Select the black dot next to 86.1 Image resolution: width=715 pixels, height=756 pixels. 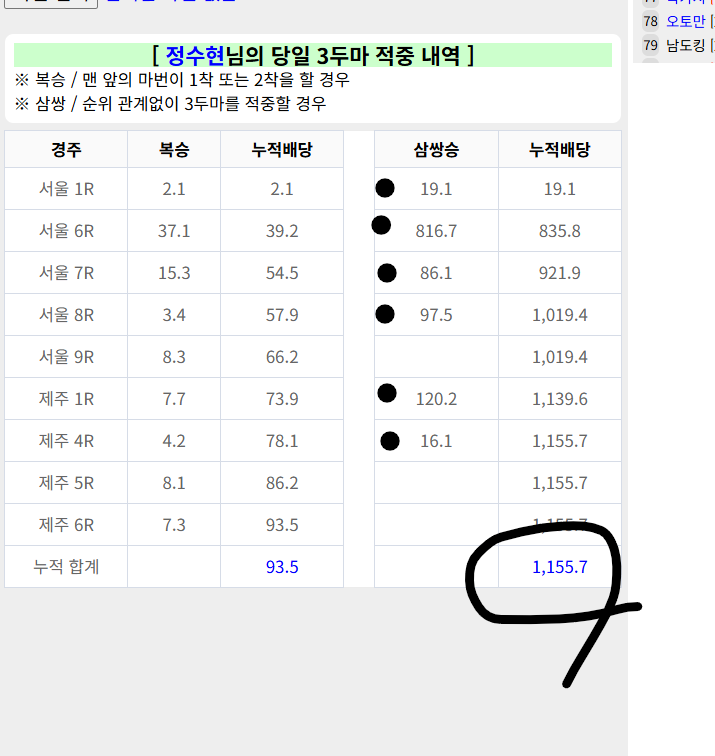coord(387,272)
